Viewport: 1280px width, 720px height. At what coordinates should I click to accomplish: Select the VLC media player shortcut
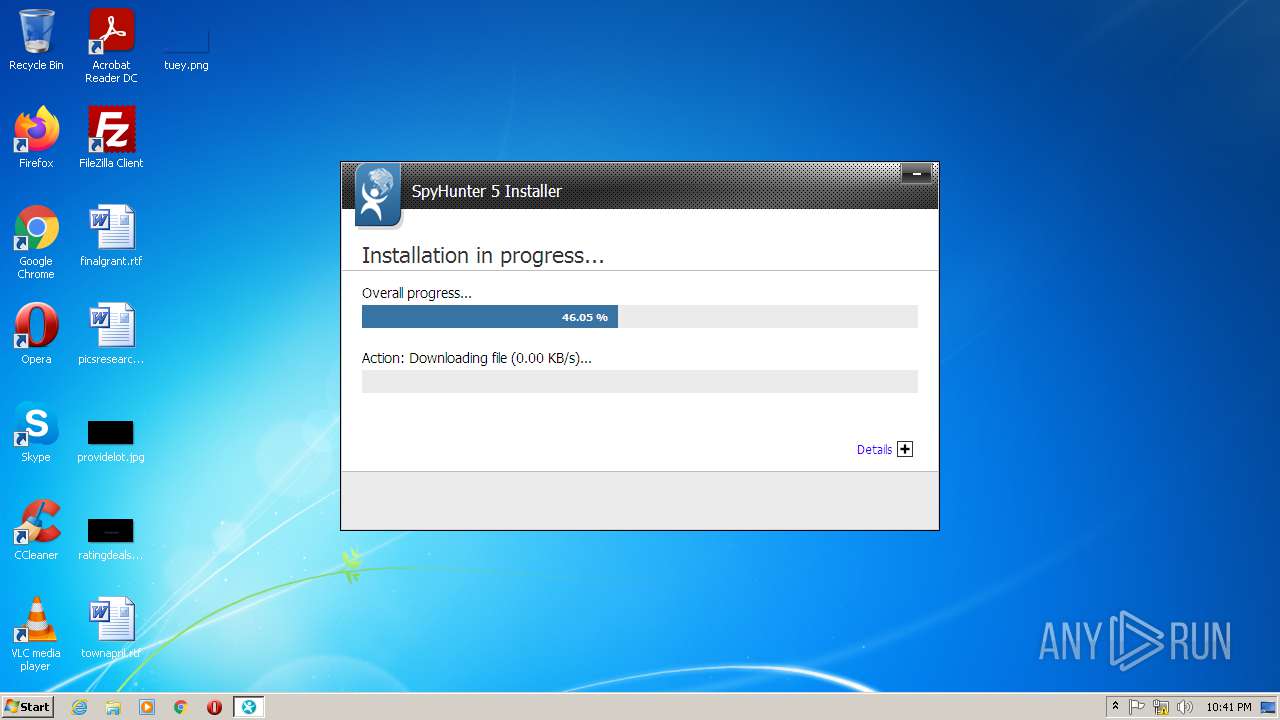[x=36, y=634]
